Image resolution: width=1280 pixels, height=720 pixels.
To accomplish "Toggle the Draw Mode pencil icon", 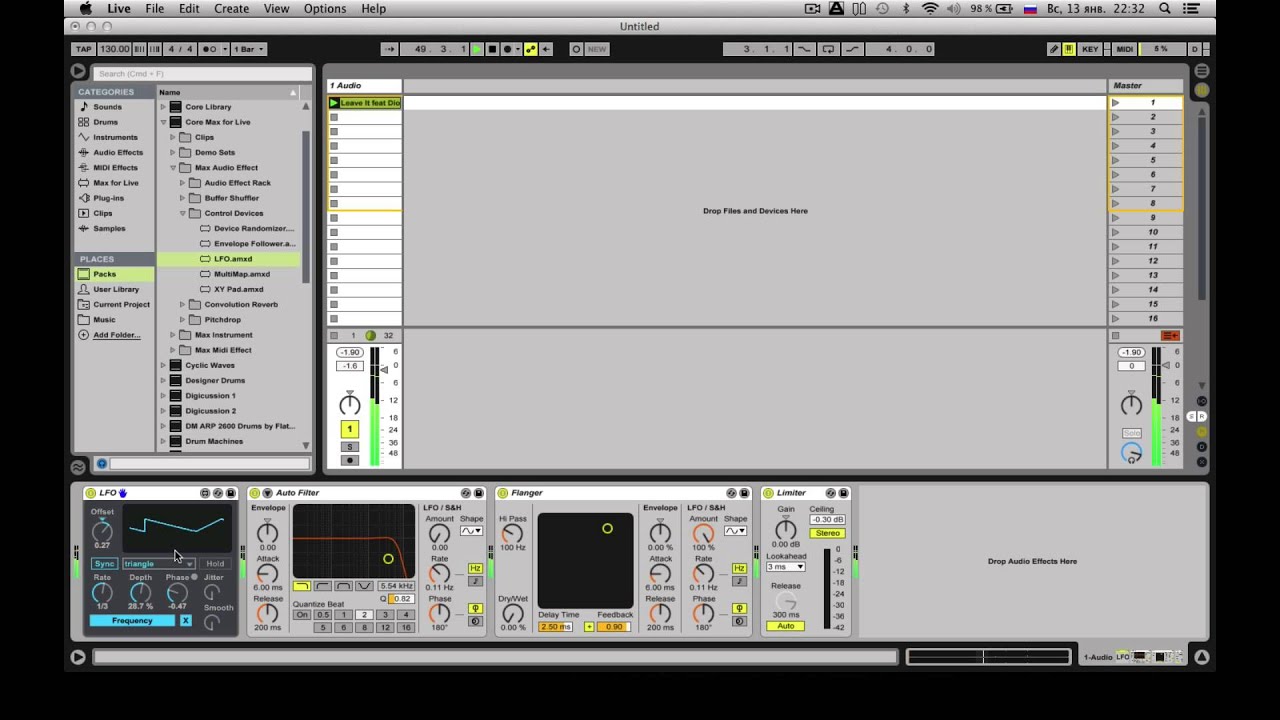I will pyautogui.click(x=1053, y=49).
